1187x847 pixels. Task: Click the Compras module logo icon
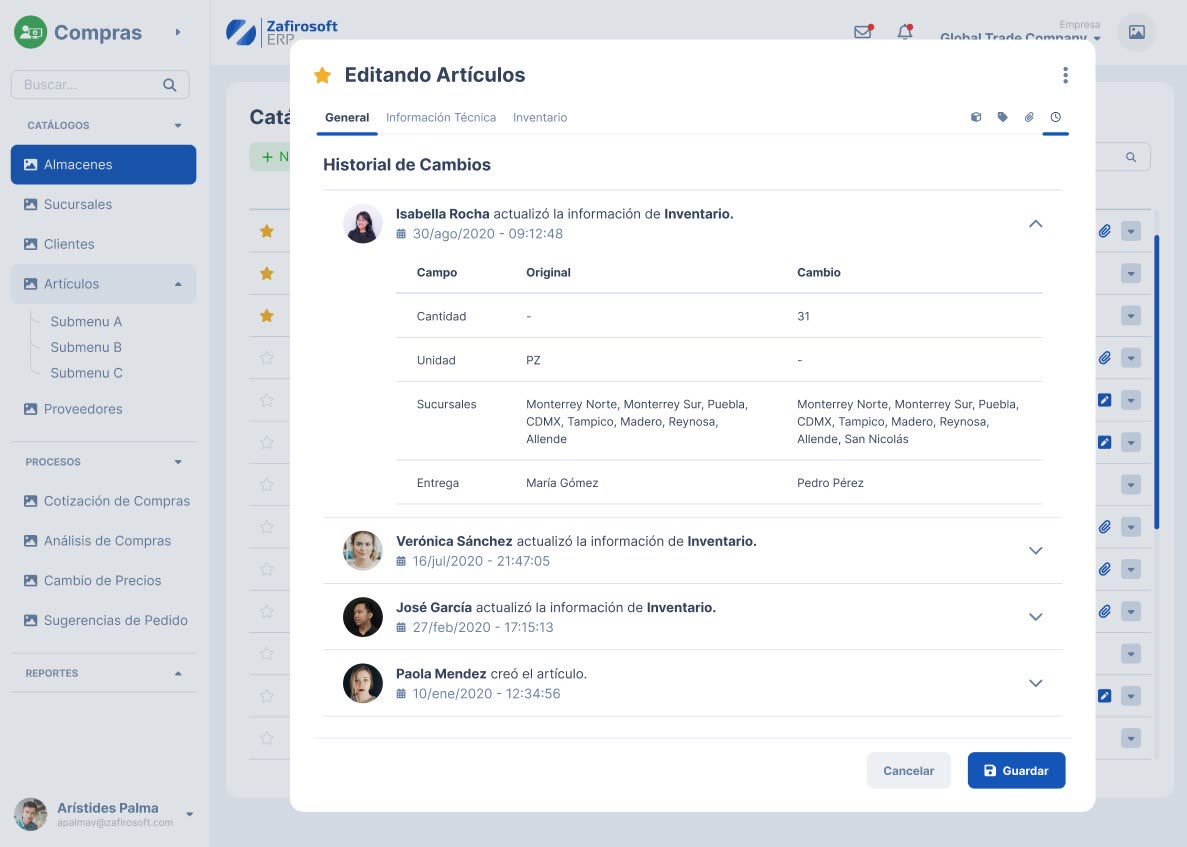[x=30, y=33]
